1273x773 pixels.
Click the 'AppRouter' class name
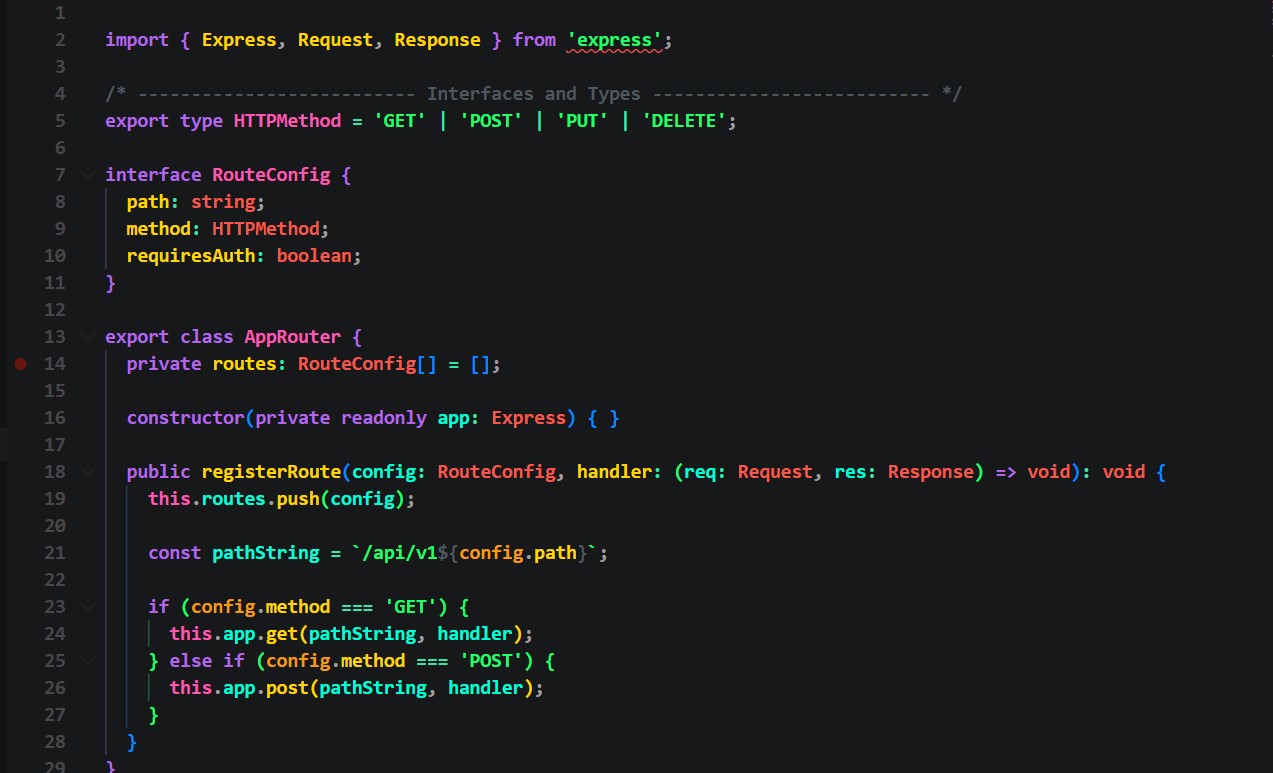(x=292, y=337)
